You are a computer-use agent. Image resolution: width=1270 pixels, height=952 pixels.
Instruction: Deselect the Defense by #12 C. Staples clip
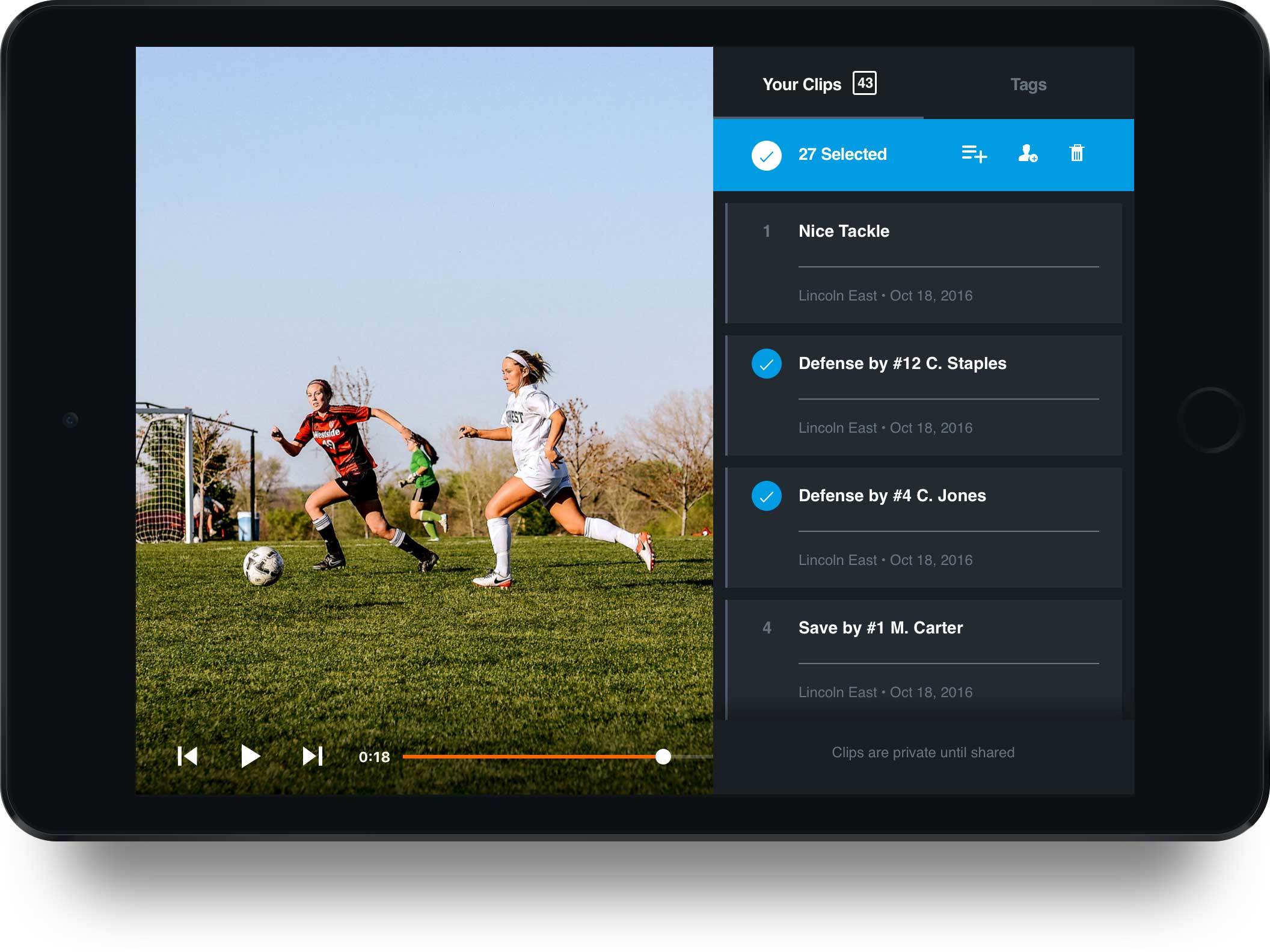766,363
